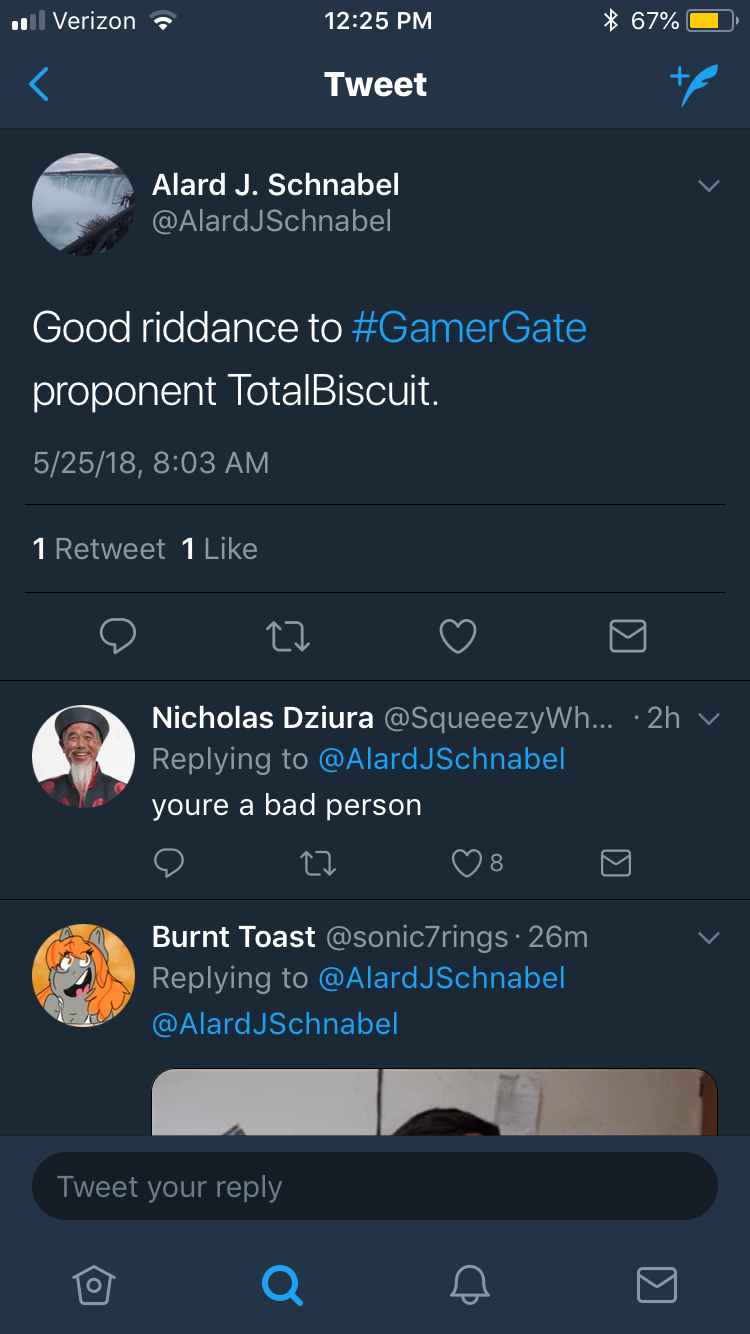Open the #GamerGate hashtag link
The image size is (750, 1334).
(x=469, y=328)
